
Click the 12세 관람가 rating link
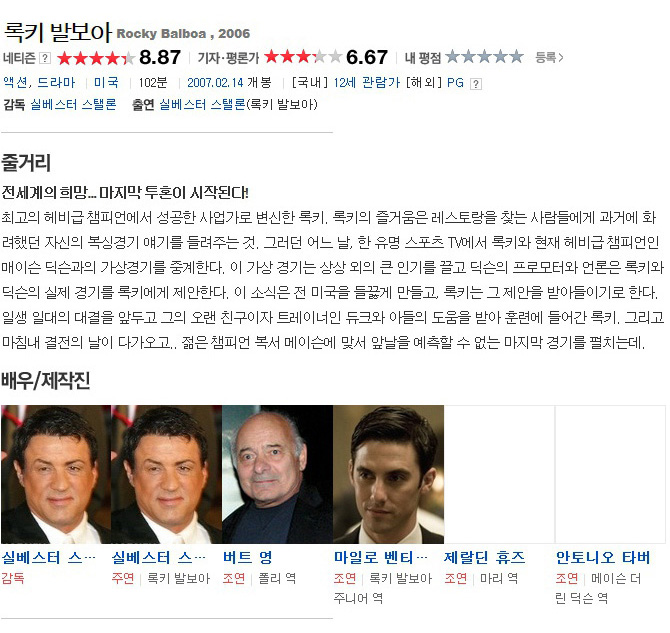[x=366, y=82]
